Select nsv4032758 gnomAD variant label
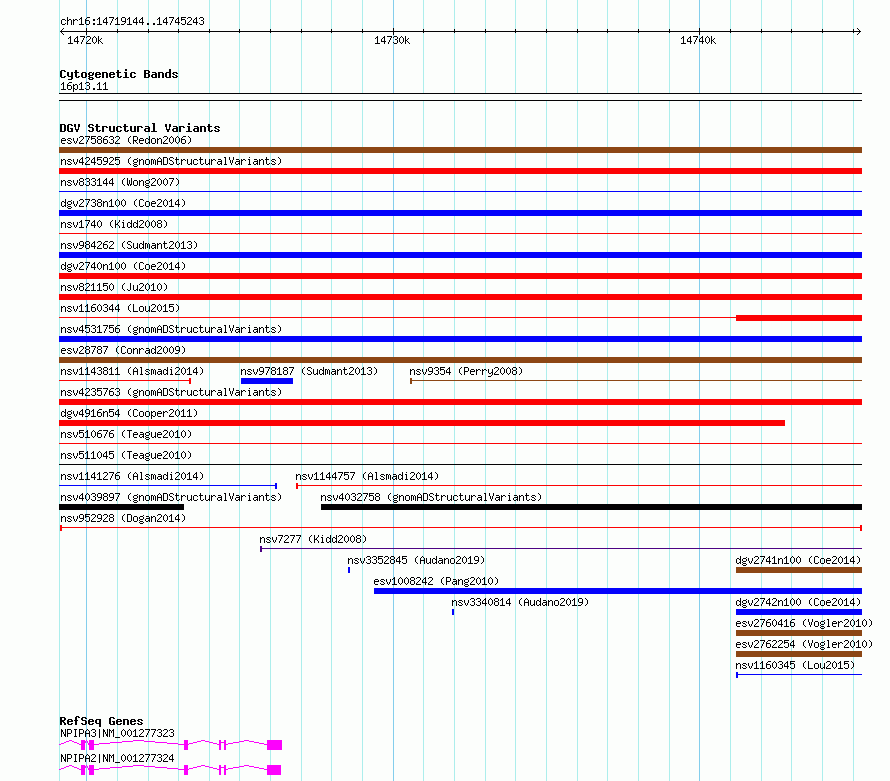The height and width of the screenshot is (781, 890). 431,497
